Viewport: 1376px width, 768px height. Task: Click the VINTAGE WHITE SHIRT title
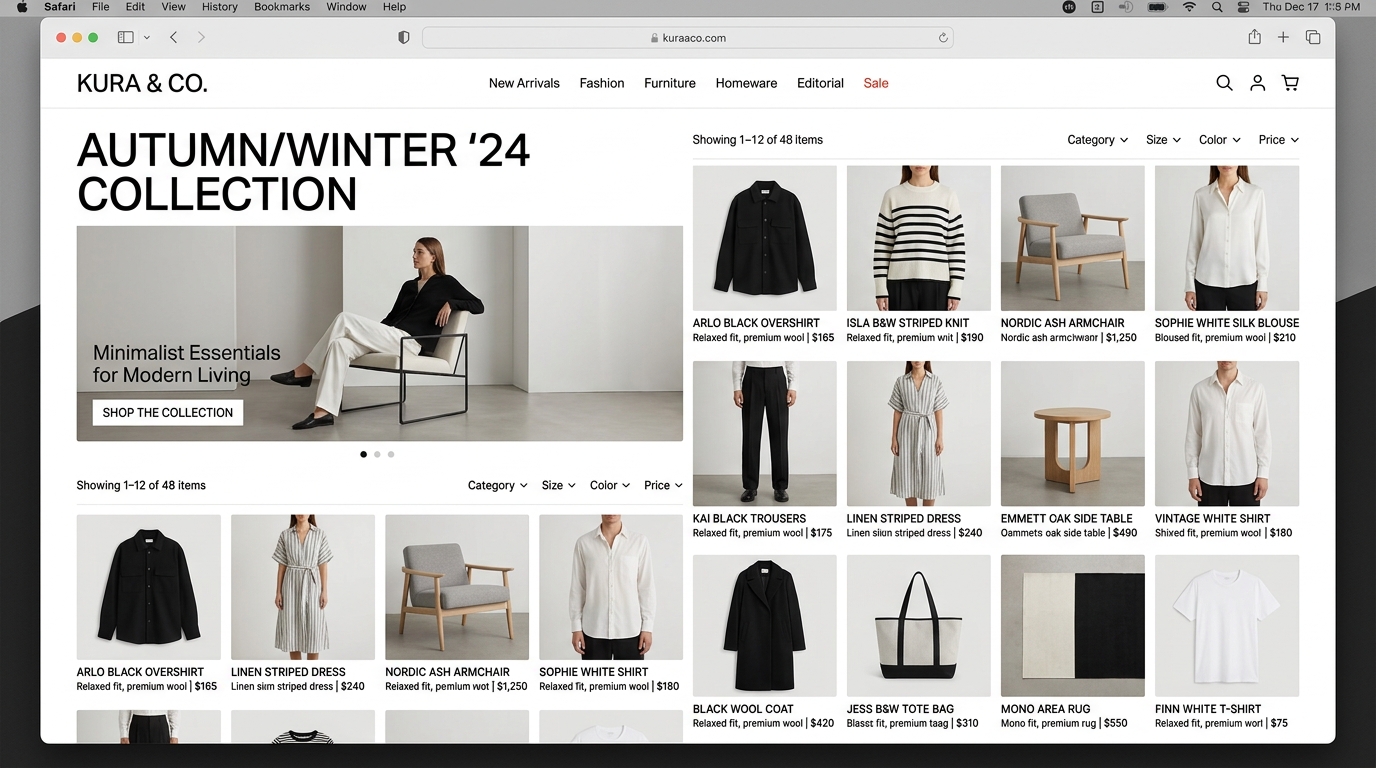(x=1212, y=518)
